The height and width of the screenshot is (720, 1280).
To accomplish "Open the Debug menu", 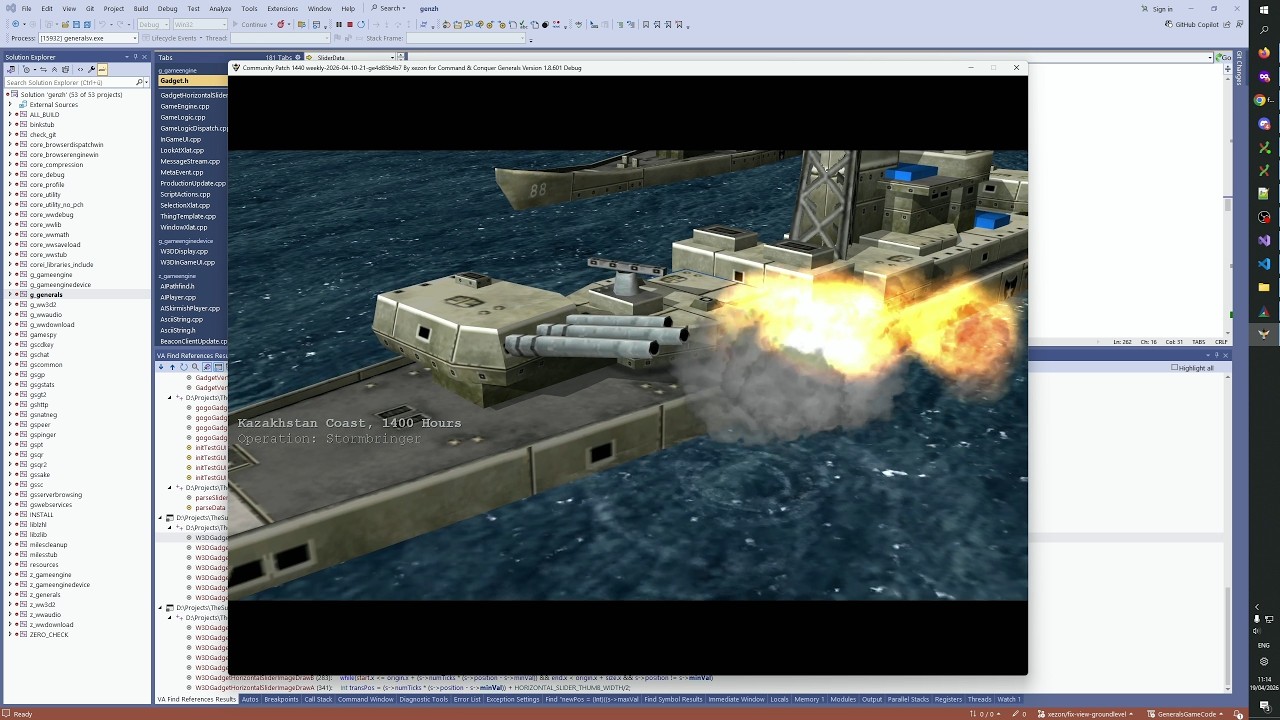I will click(x=167, y=8).
